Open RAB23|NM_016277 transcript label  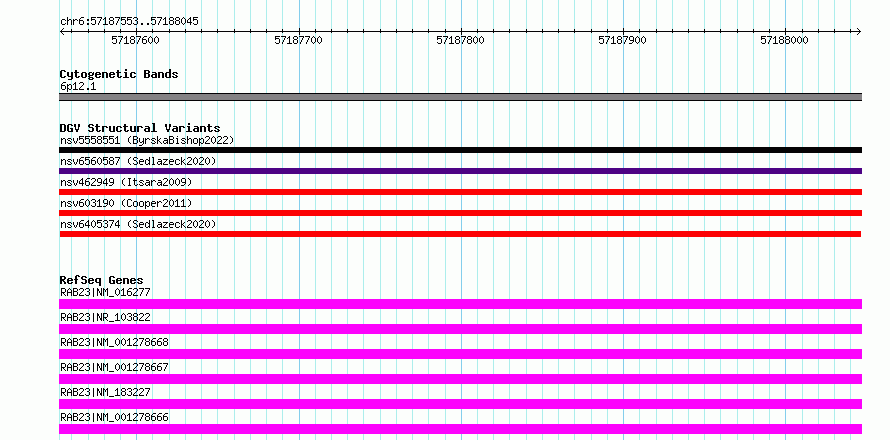point(105,292)
